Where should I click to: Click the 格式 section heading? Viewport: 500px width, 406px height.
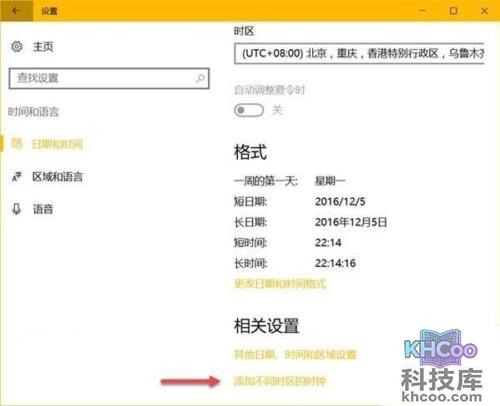click(x=250, y=152)
